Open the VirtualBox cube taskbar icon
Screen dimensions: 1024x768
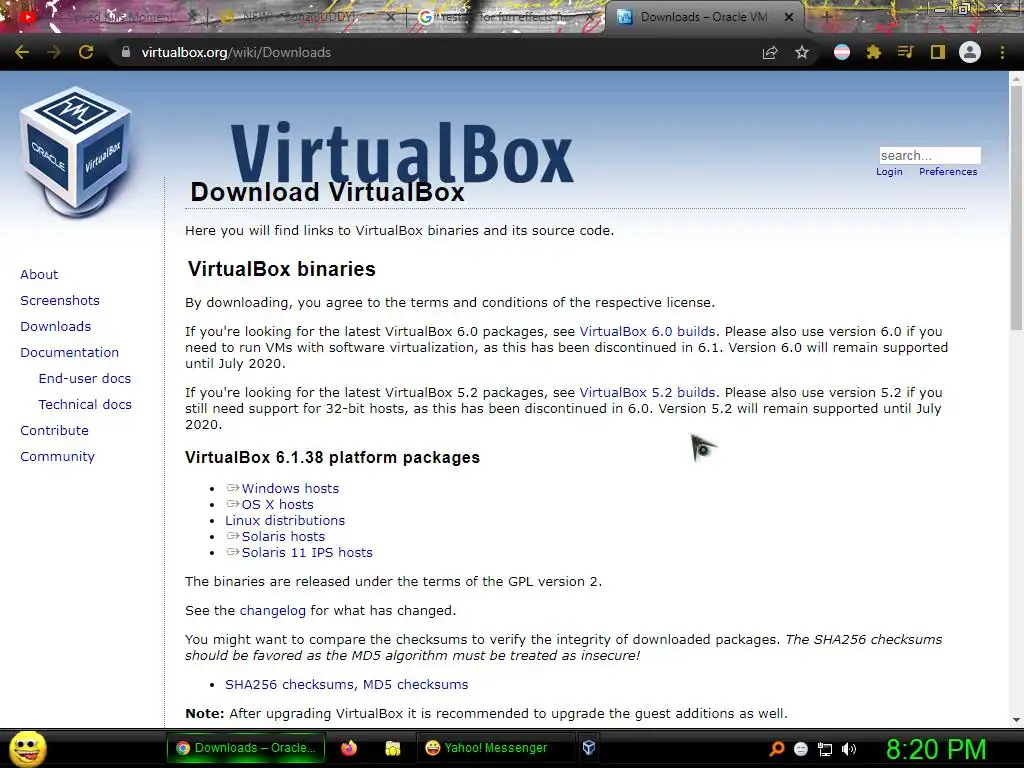tap(589, 748)
